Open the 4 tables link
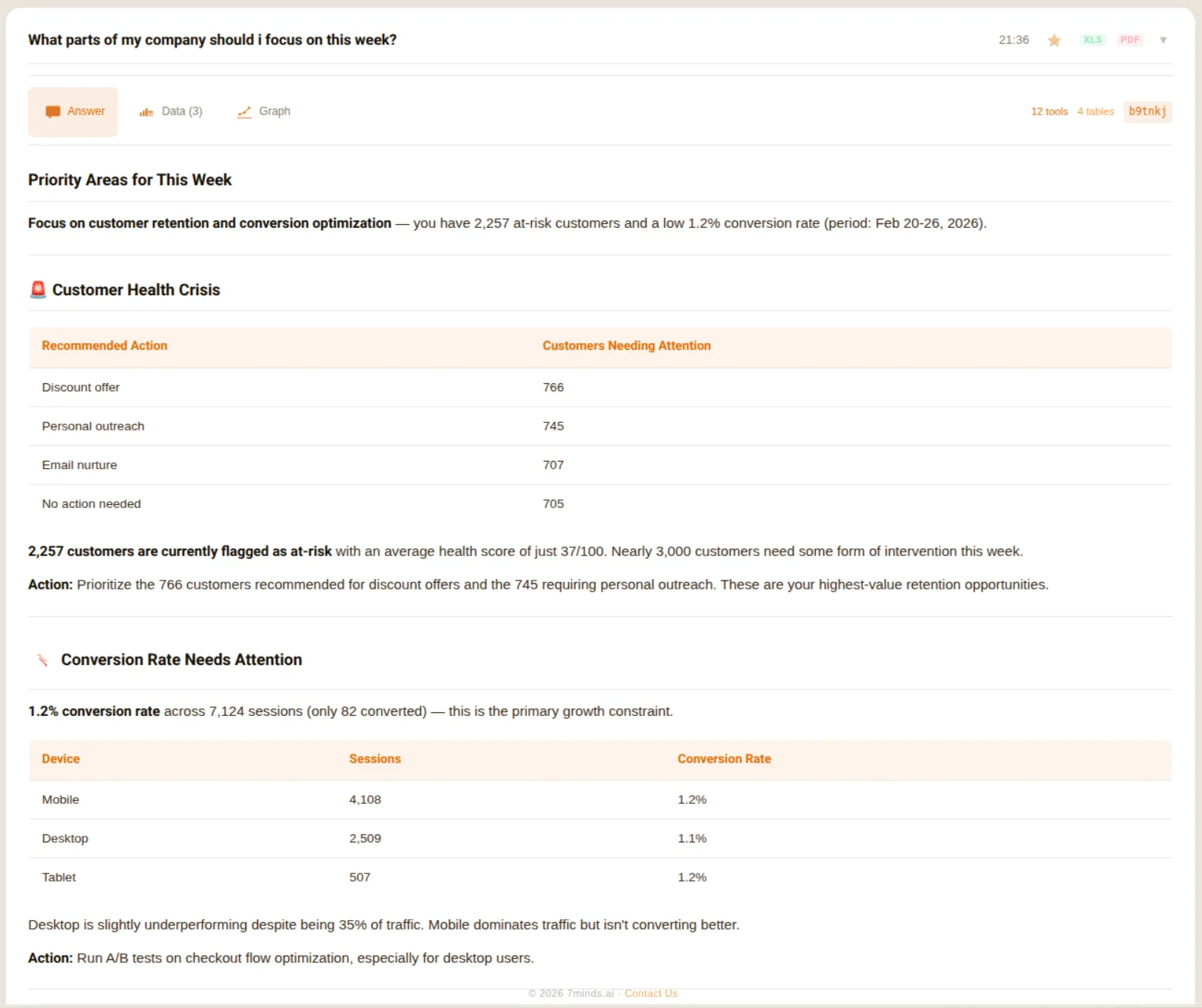Viewport: 1202px width, 1008px height. (x=1095, y=111)
